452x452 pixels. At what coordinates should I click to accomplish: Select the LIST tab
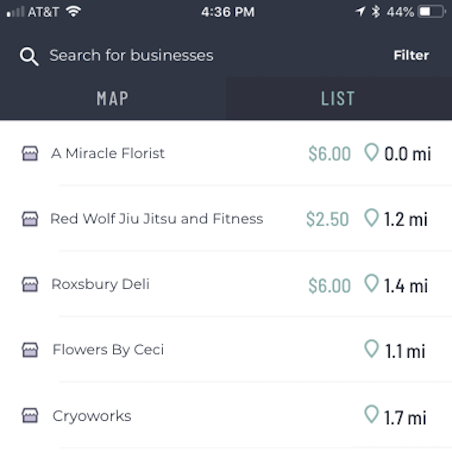339,98
